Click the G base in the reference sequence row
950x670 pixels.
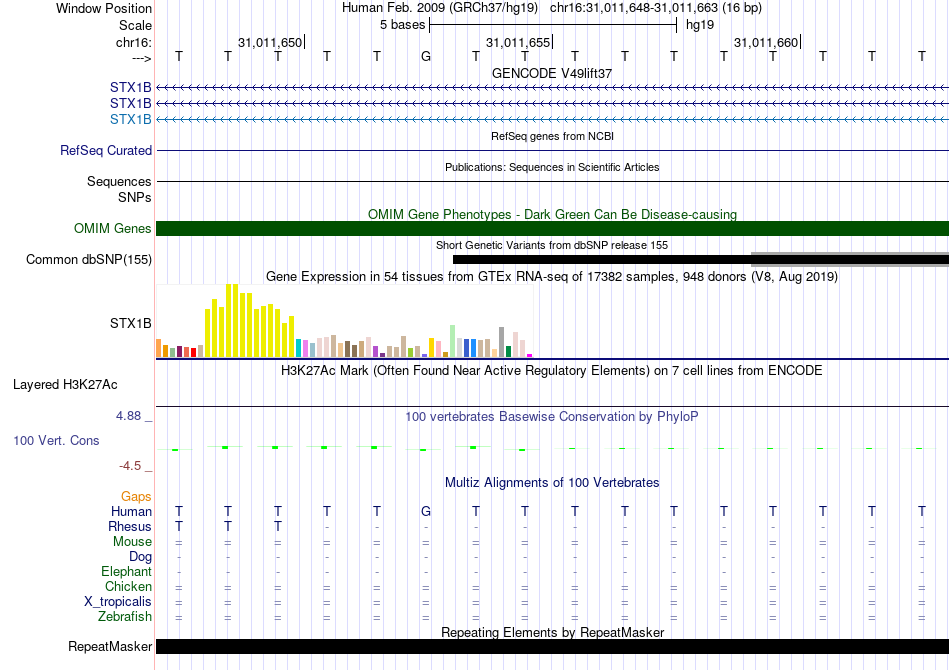click(x=426, y=56)
